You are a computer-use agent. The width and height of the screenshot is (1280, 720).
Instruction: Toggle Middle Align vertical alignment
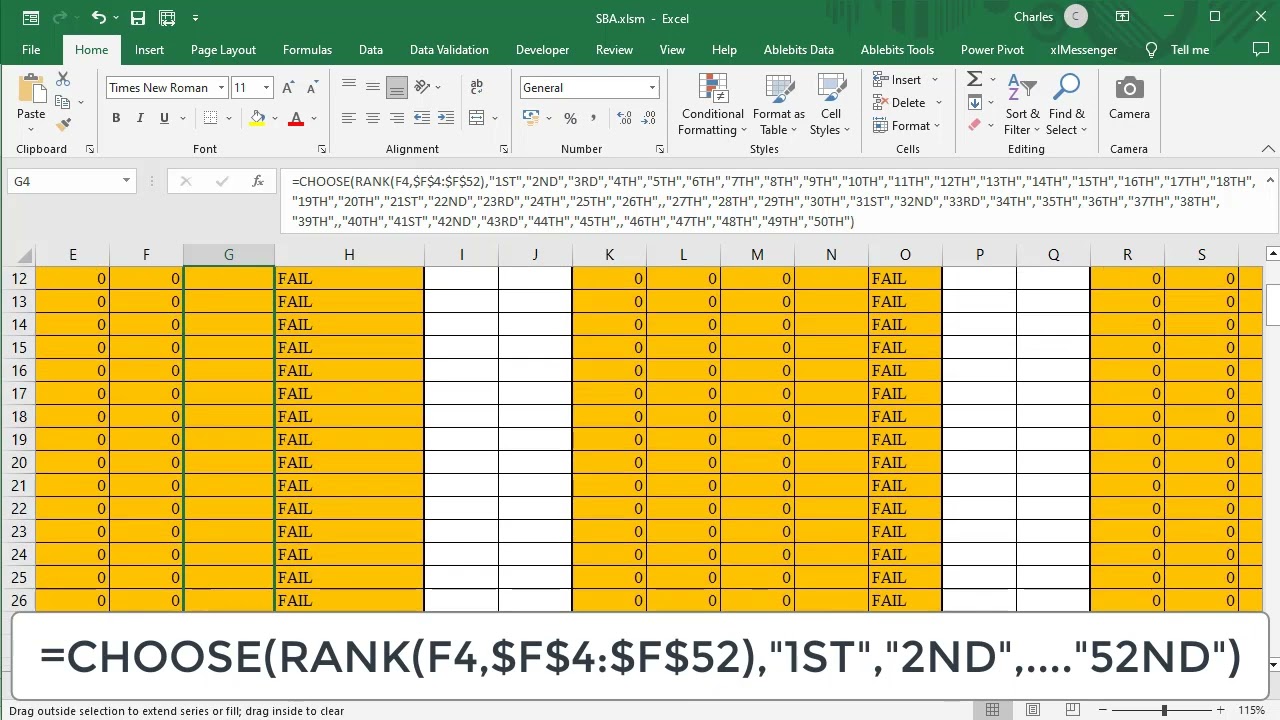click(373, 88)
